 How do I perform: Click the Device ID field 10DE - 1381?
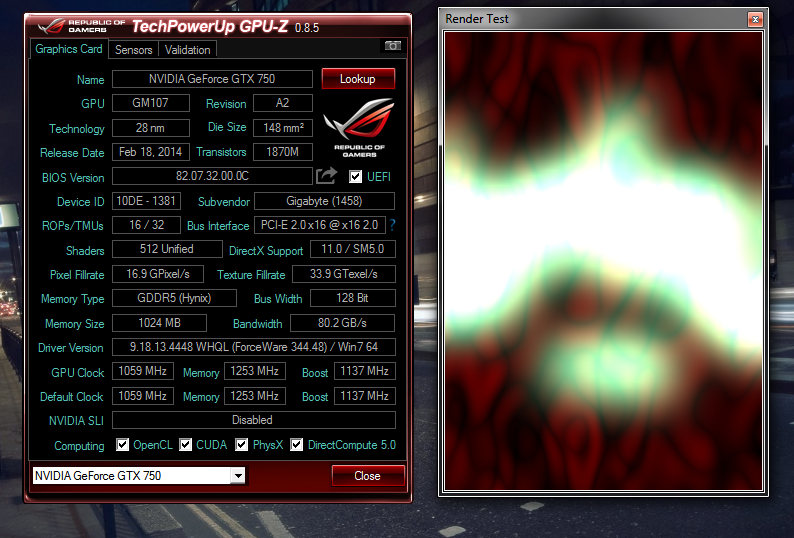[146, 201]
